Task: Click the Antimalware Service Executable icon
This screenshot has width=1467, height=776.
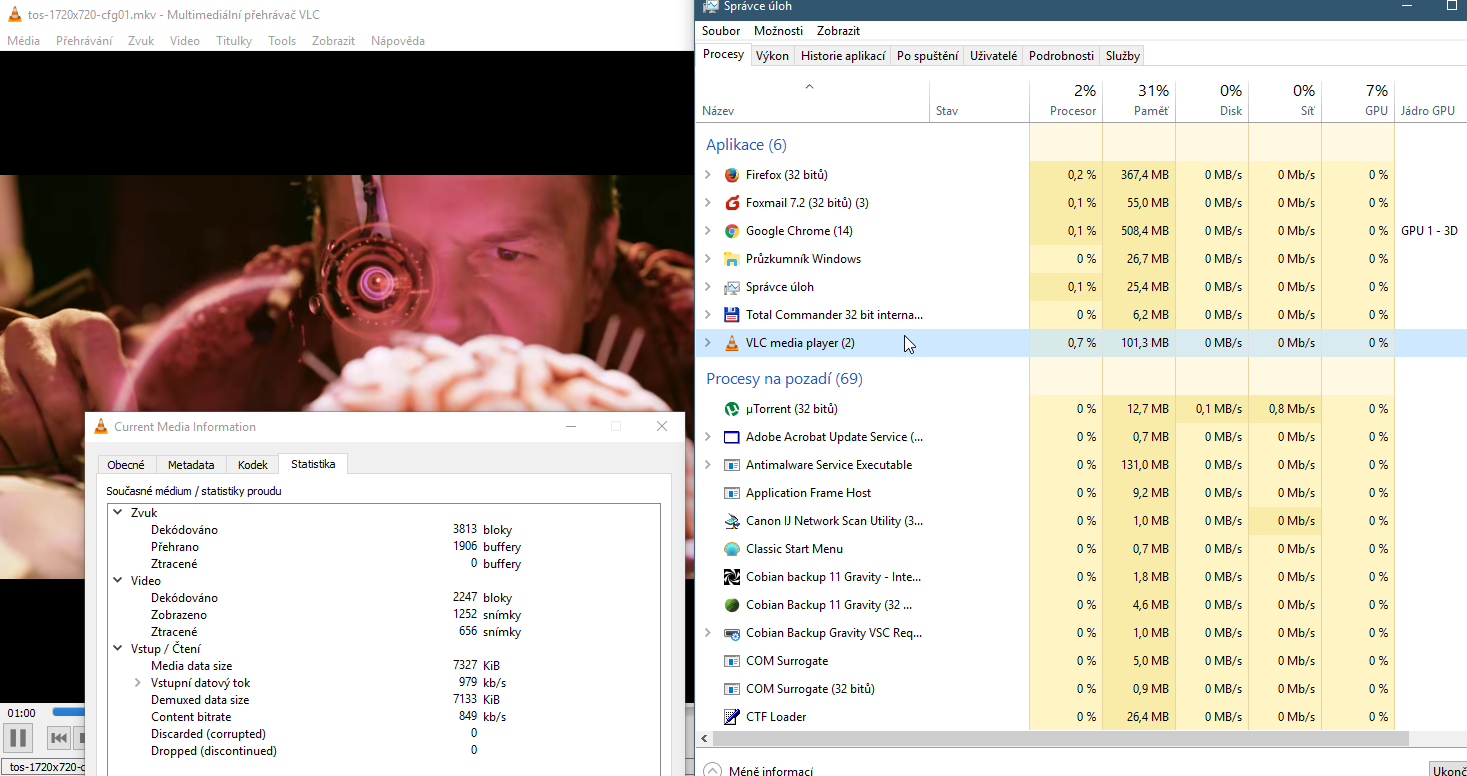Action: (731, 465)
